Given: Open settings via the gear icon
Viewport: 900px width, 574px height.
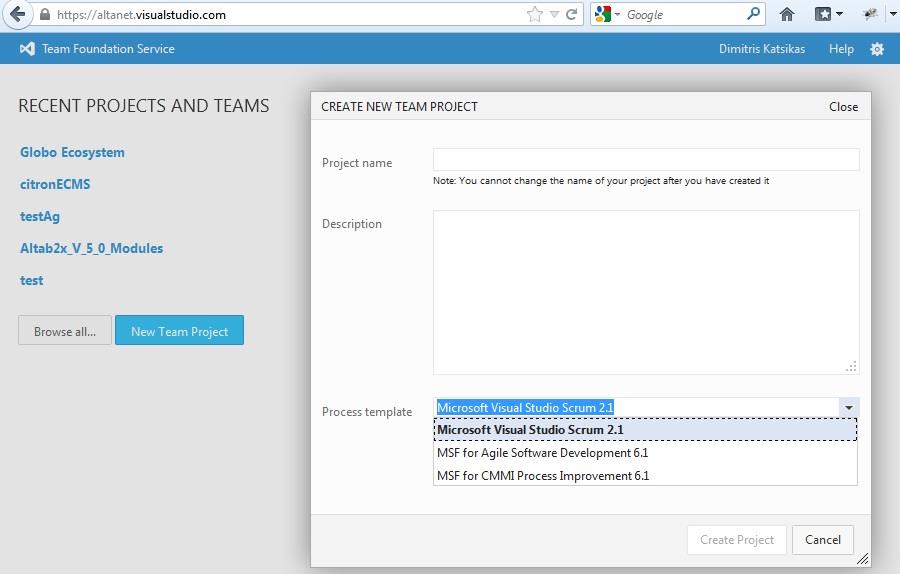Looking at the screenshot, I should click(x=876, y=49).
